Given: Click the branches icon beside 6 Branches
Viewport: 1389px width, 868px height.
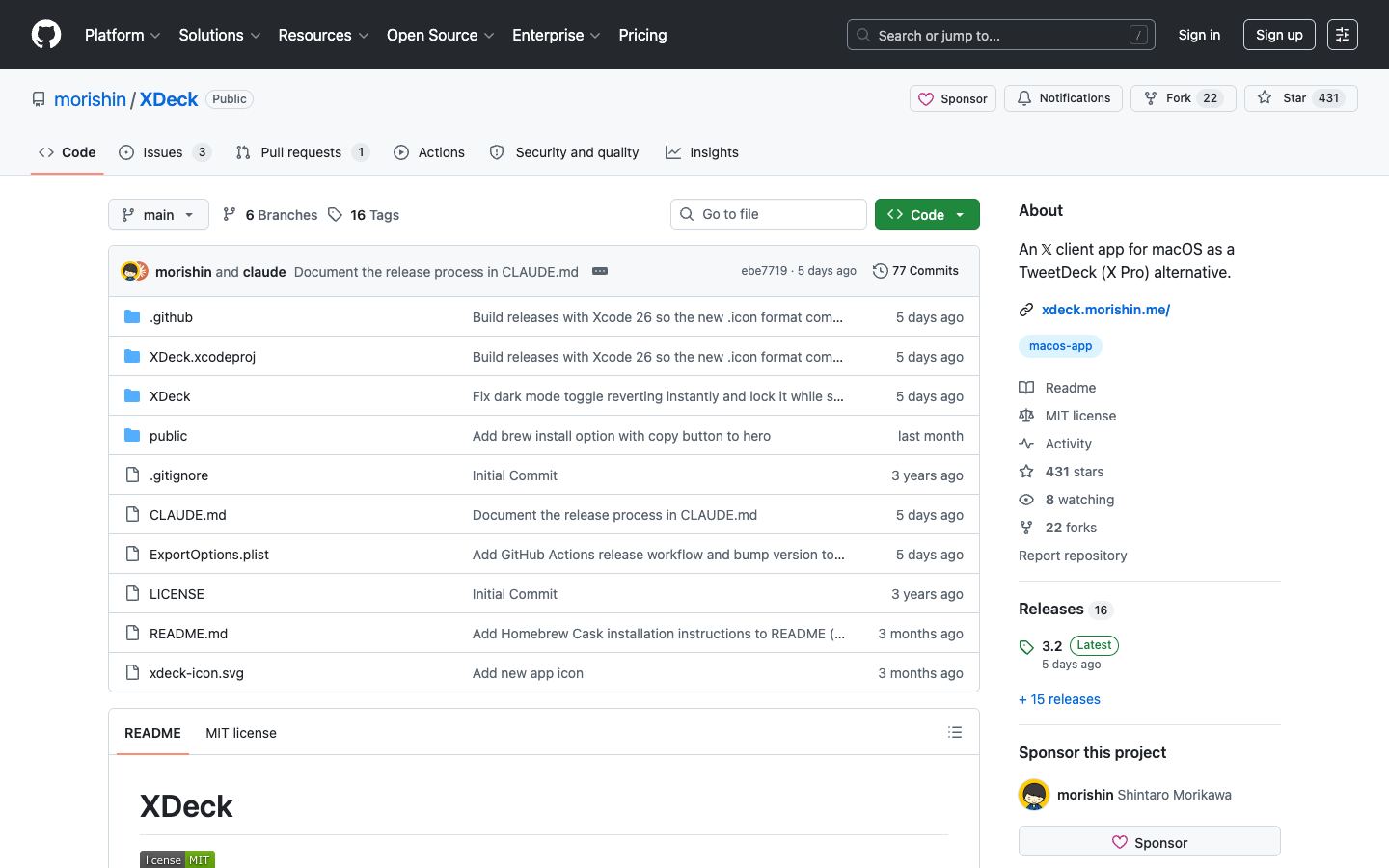Looking at the screenshot, I should [230, 214].
